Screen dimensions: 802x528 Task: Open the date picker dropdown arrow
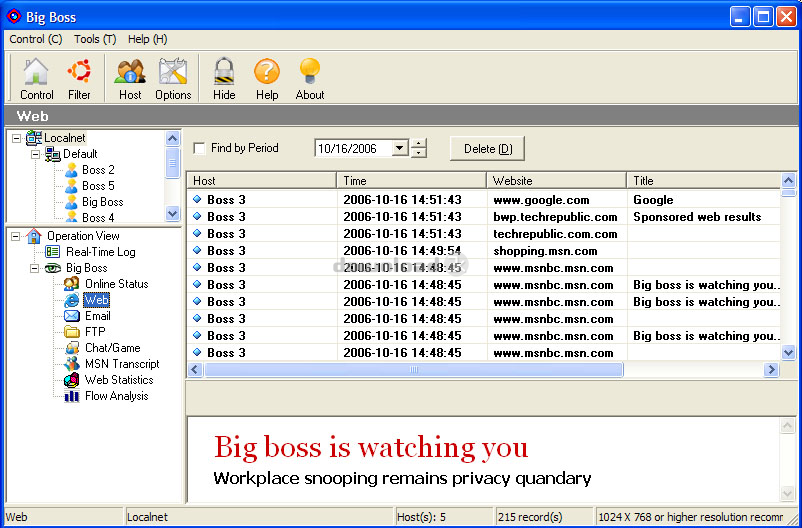point(400,148)
